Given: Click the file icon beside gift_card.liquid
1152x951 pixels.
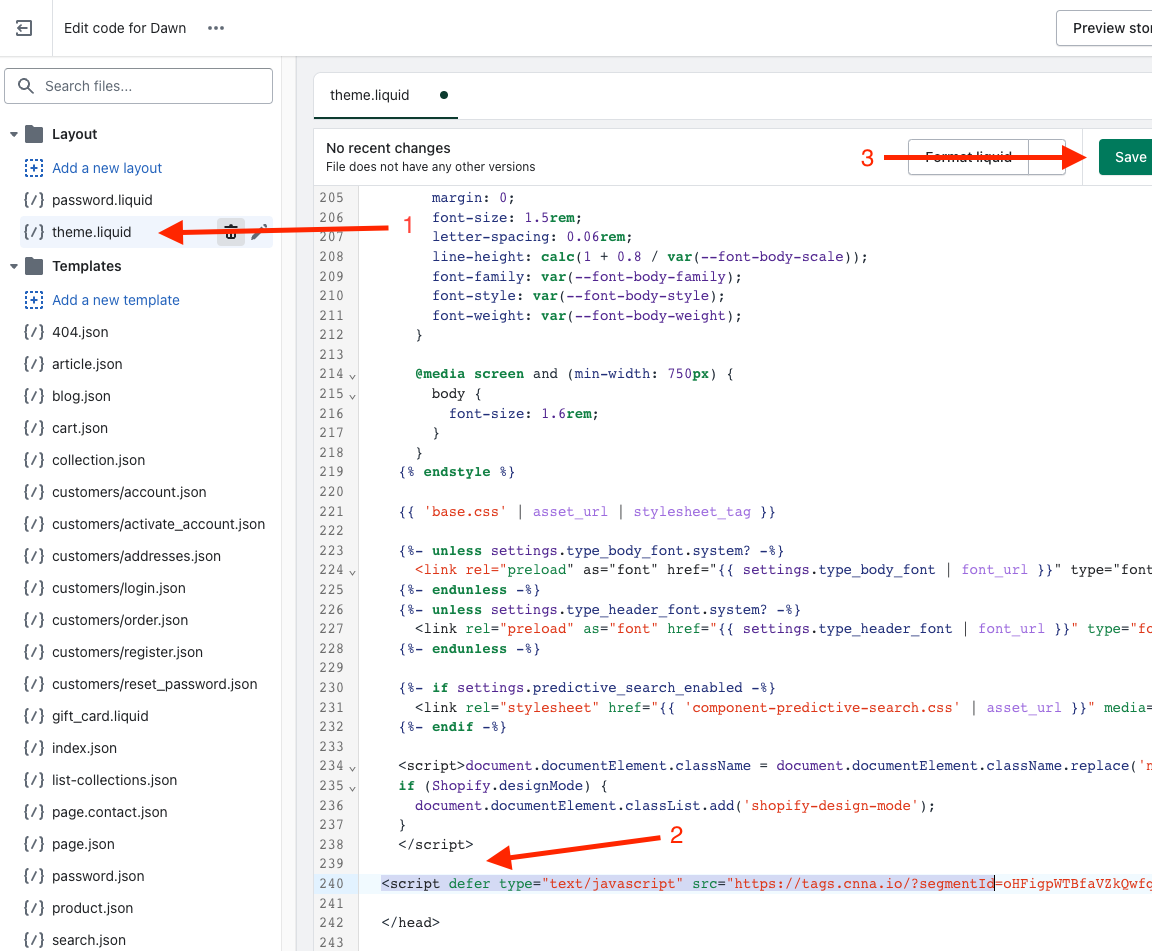Looking at the screenshot, I should 34,715.
